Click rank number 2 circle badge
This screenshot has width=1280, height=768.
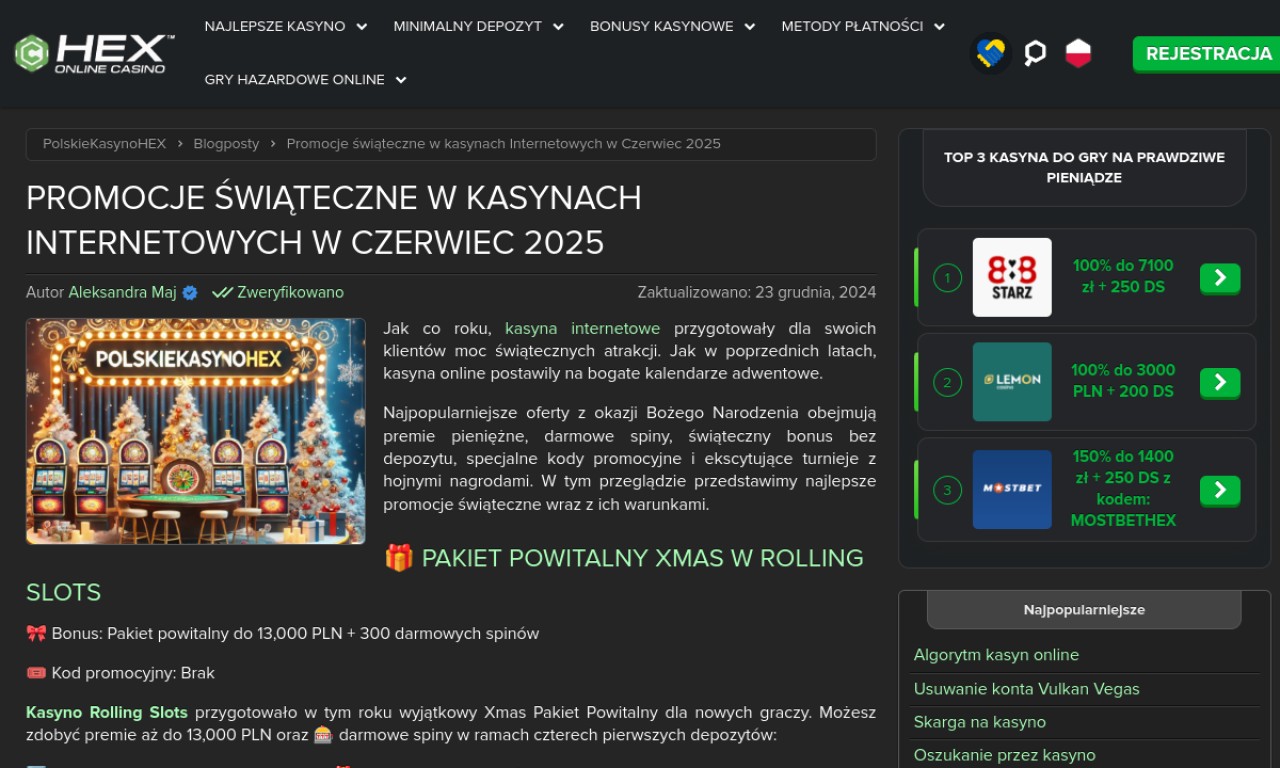point(947,382)
